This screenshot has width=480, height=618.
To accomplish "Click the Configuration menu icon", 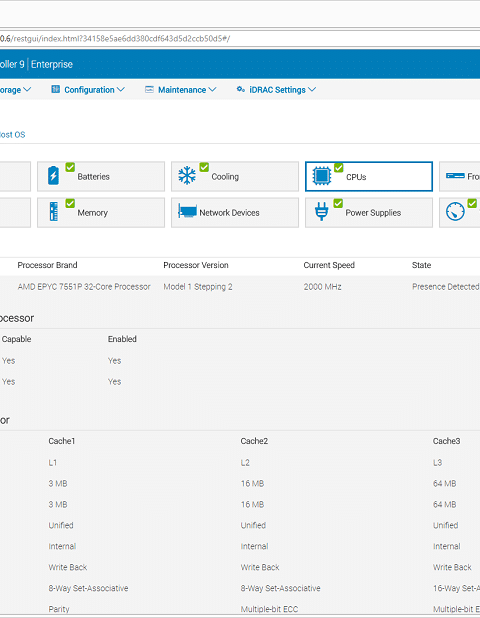I will point(56,89).
